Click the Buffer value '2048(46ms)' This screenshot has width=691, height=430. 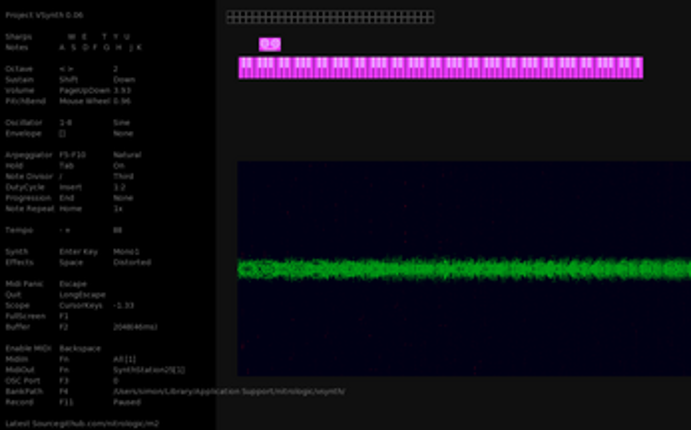coord(135,327)
